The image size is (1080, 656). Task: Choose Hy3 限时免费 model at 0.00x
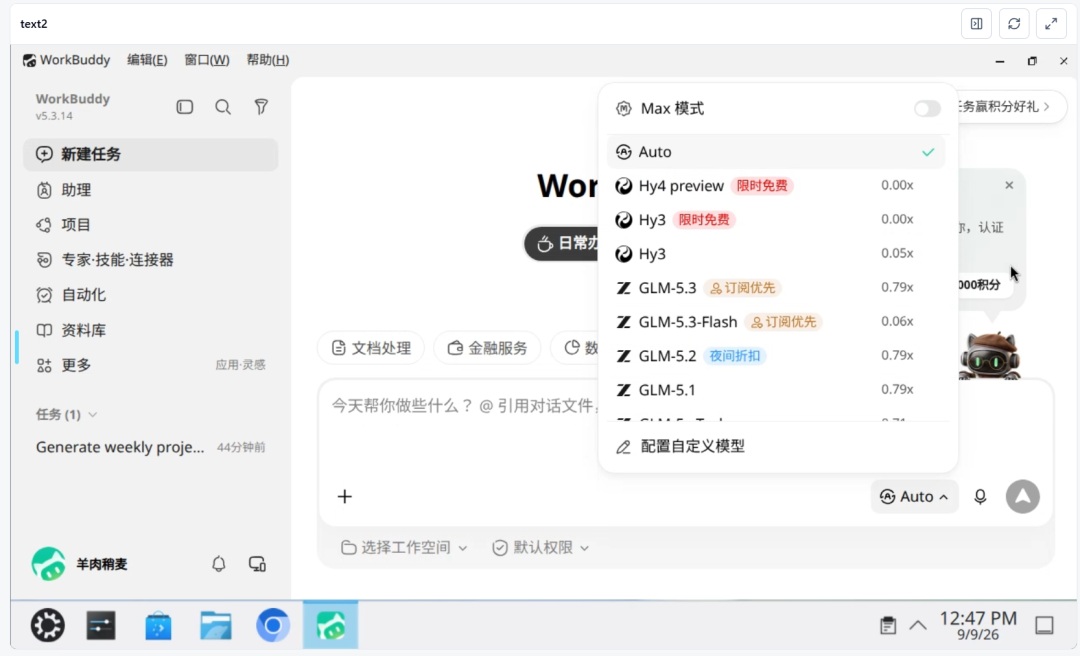click(x=776, y=220)
